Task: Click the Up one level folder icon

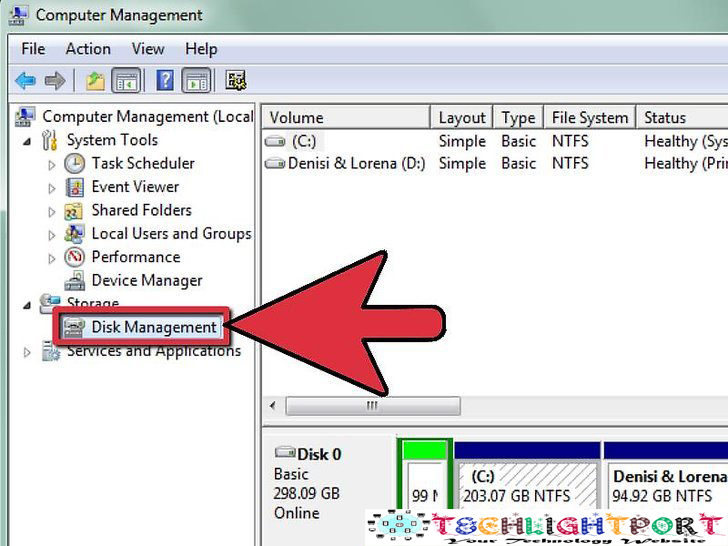Action: [95, 81]
